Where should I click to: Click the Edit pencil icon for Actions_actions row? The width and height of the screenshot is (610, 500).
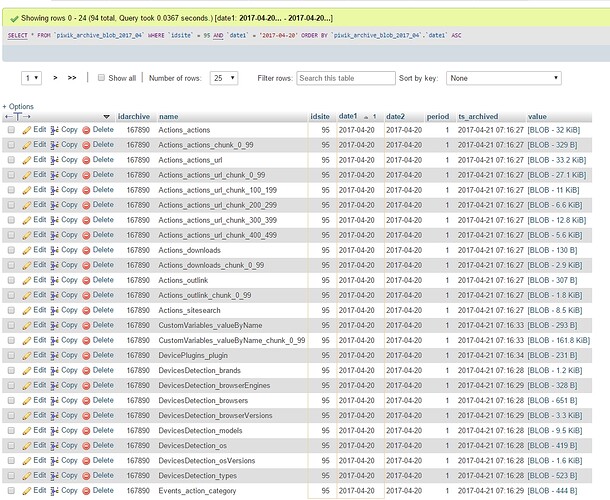(26, 130)
